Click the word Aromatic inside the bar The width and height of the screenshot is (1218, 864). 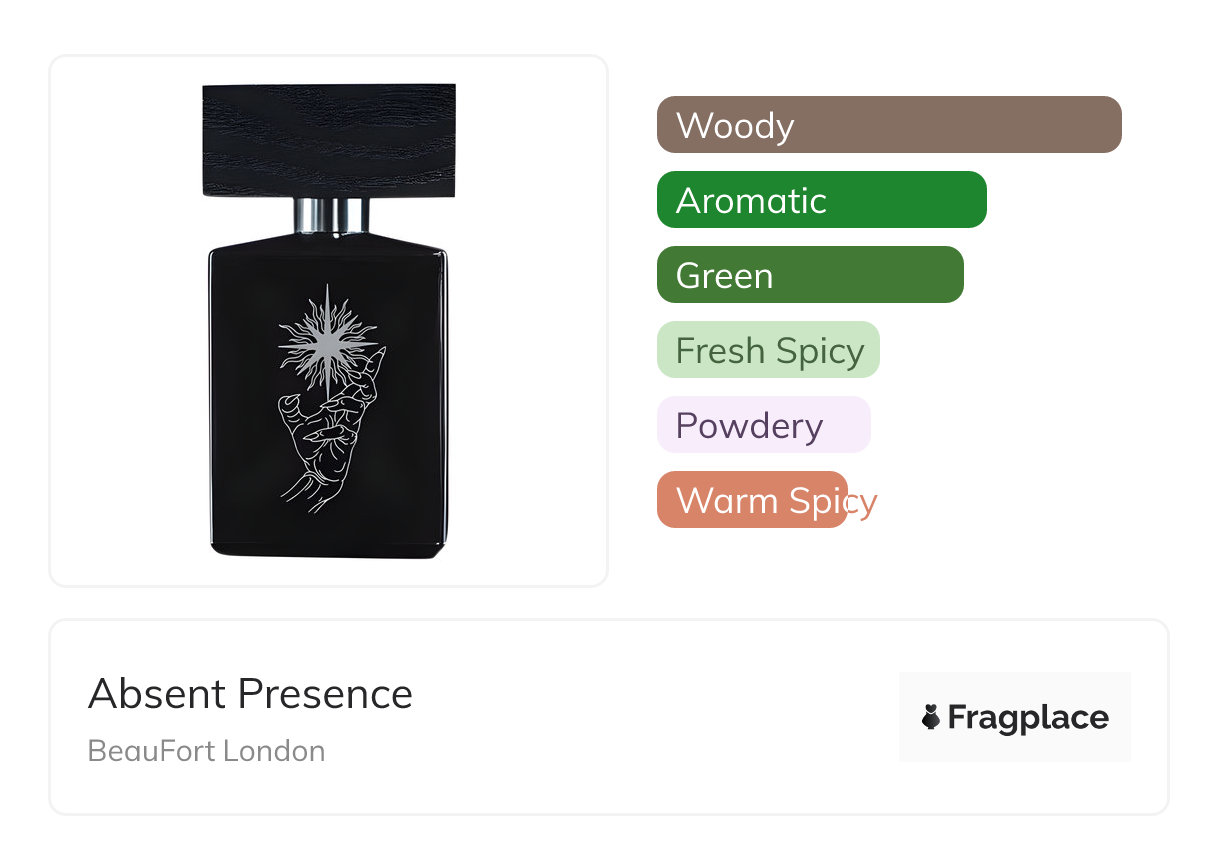point(751,201)
